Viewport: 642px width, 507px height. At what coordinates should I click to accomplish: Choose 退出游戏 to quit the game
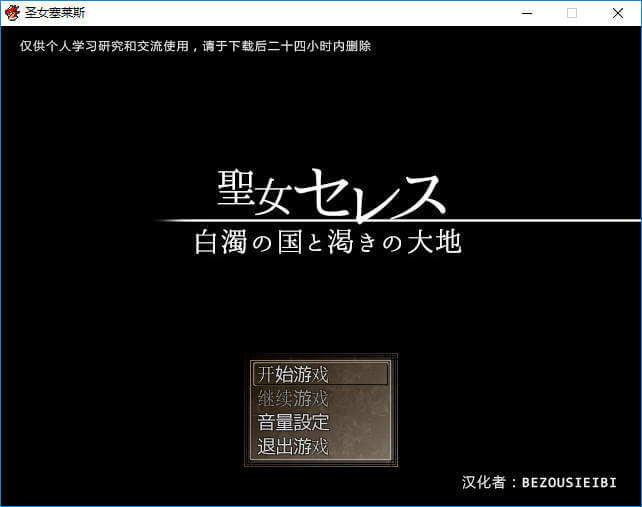[293, 446]
